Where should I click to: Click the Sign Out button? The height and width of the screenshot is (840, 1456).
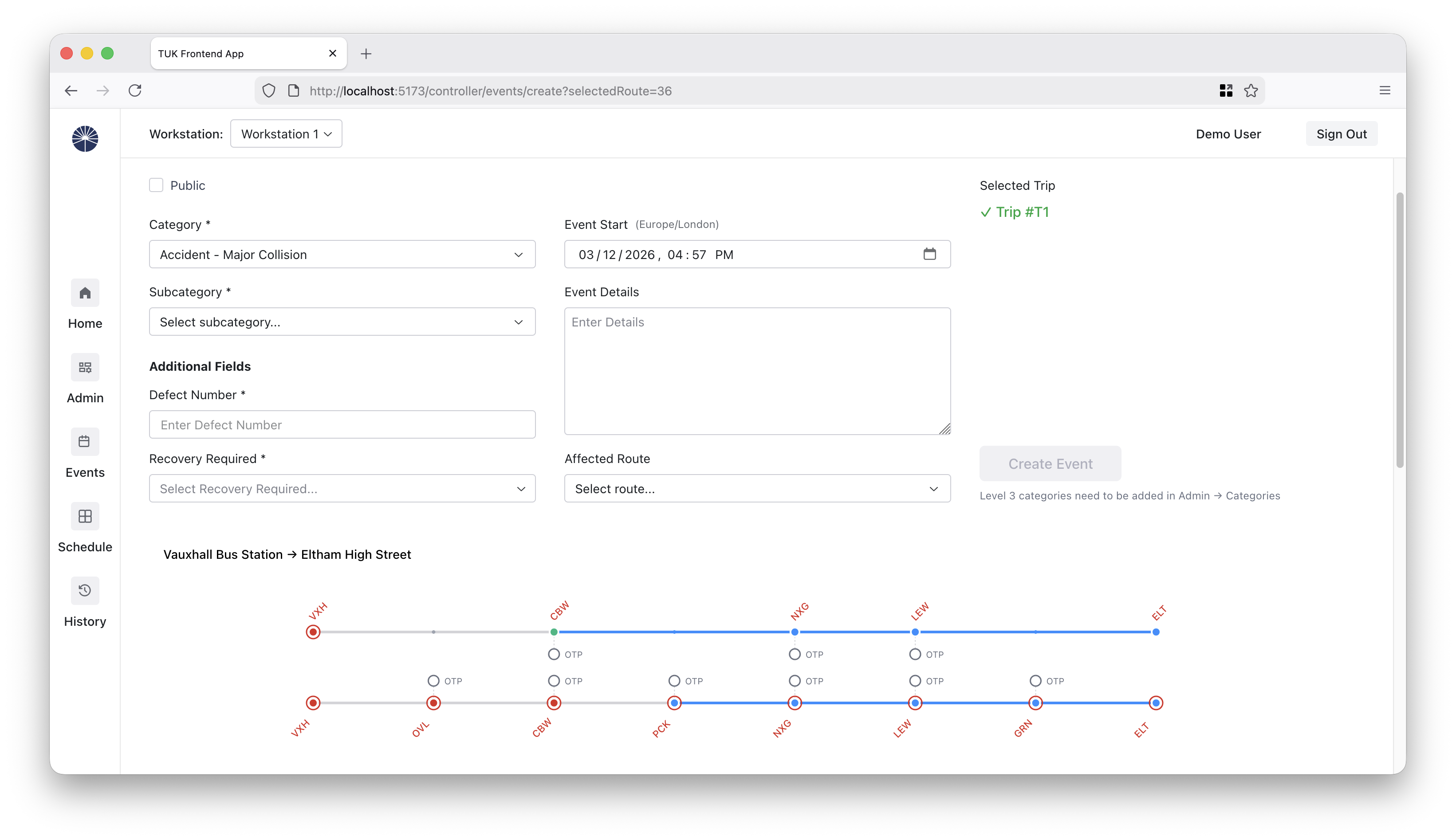point(1341,134)
